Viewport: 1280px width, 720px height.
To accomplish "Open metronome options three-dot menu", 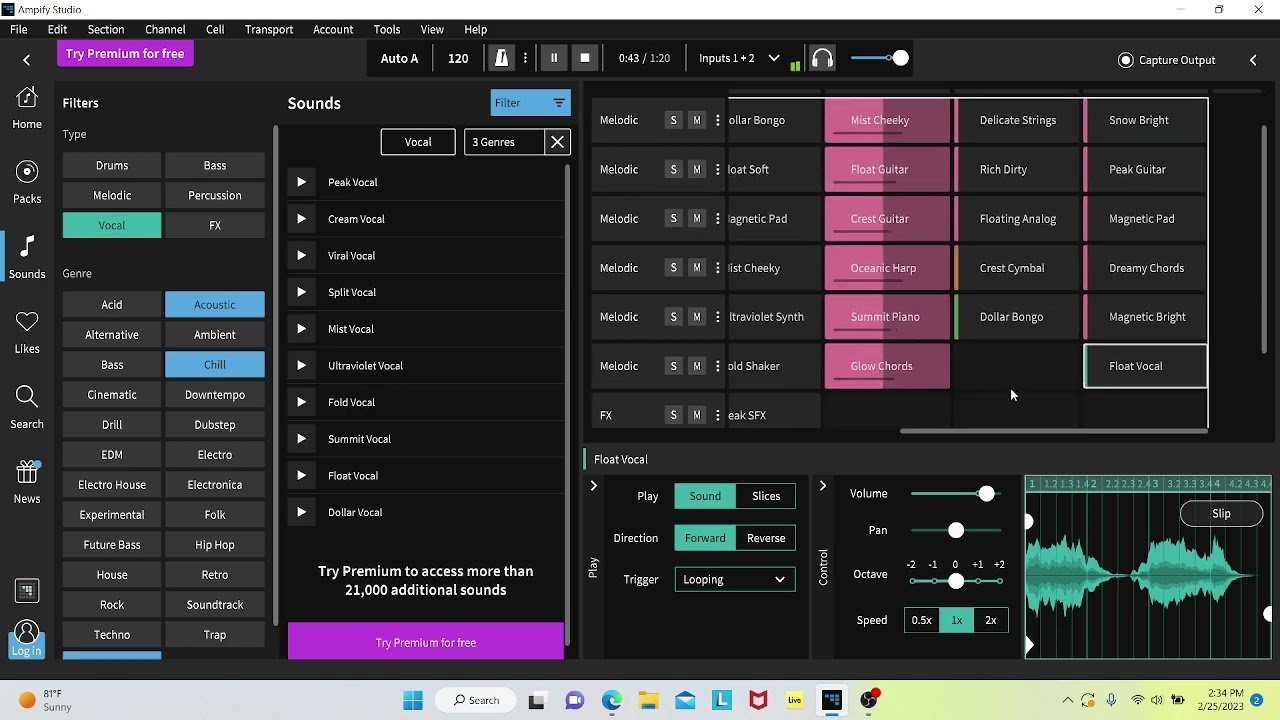I will point(525,58).
